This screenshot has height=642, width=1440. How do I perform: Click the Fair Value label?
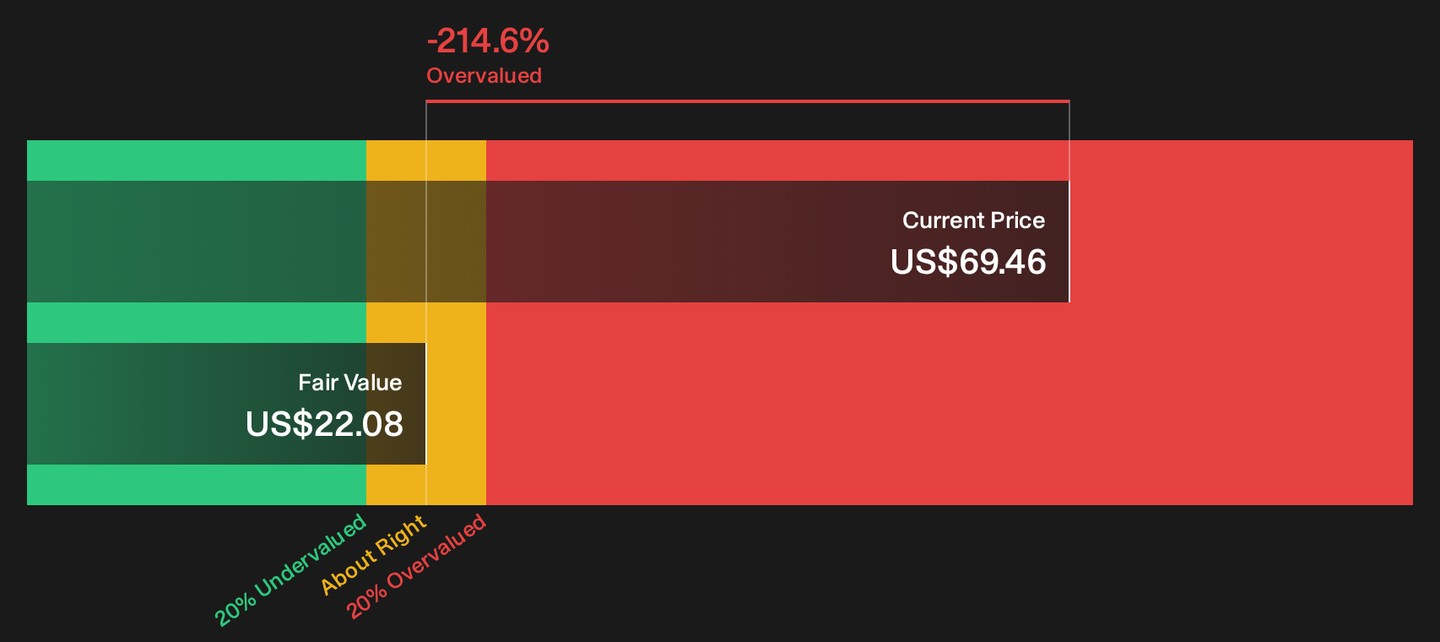point(350,383)
